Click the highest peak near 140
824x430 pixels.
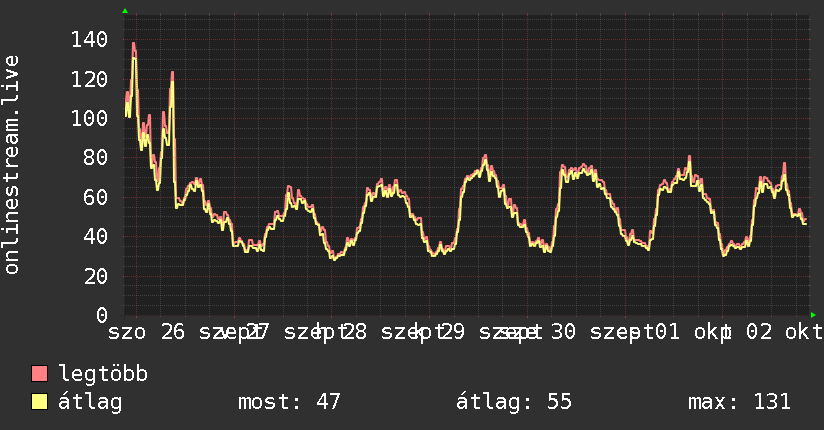click(x=134, y=45)
